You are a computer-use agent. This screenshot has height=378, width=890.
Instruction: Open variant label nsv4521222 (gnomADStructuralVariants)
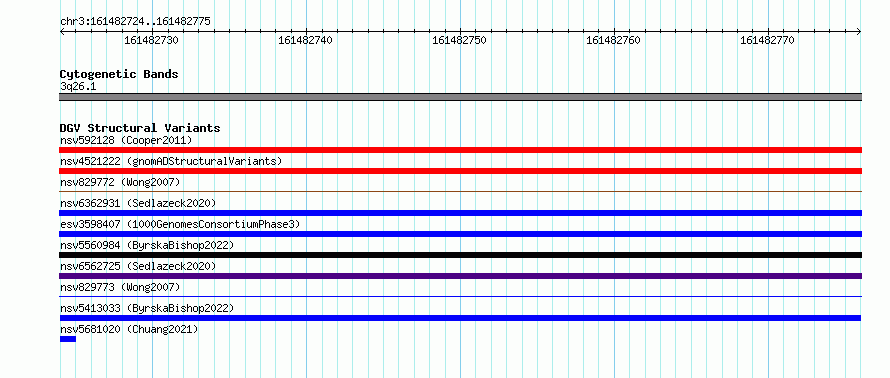171,161
